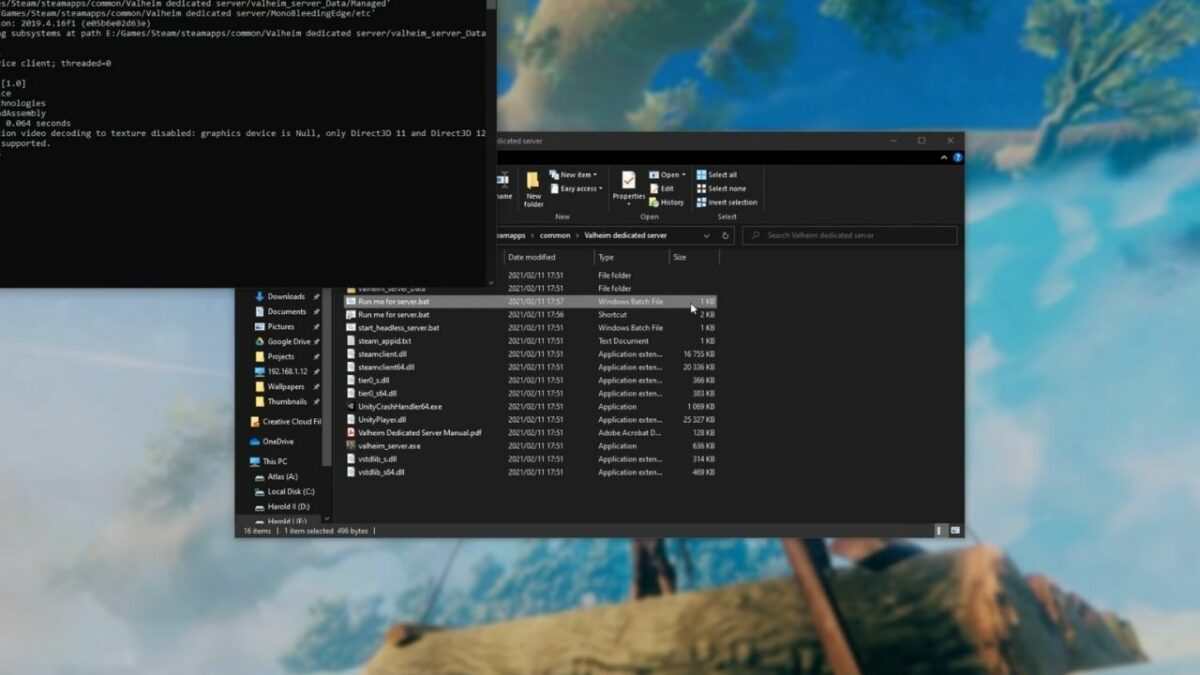
Task: Unpin Downloads from Quick access
Action: click(x=315, y=296)
